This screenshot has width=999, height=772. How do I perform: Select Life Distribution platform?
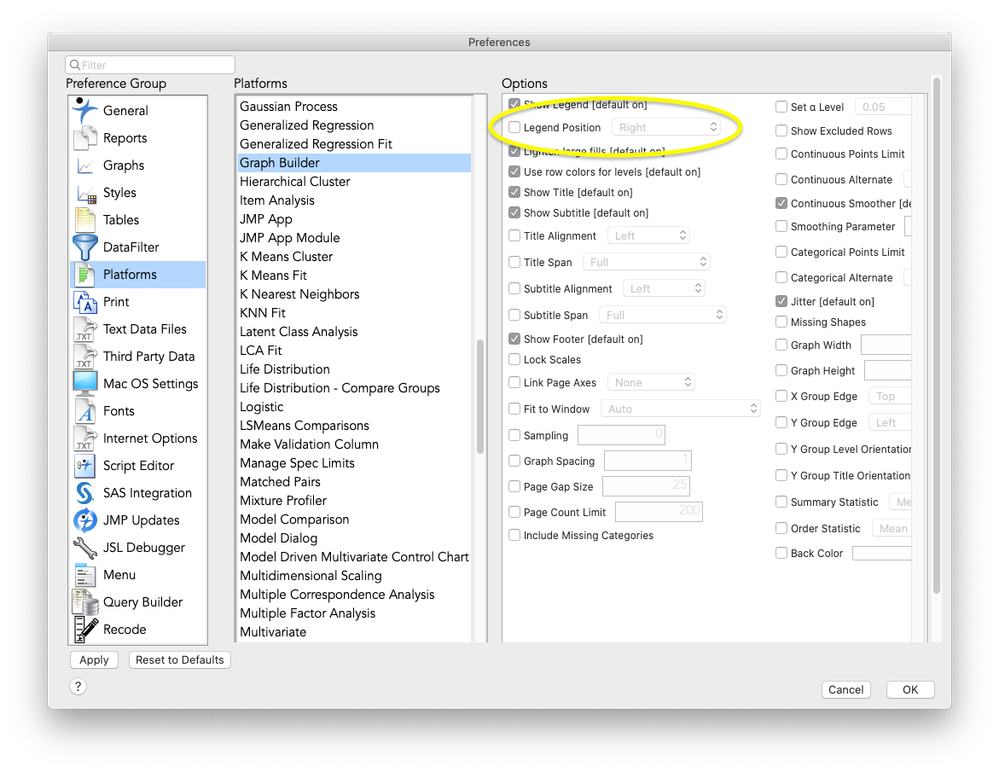point(354,369)
